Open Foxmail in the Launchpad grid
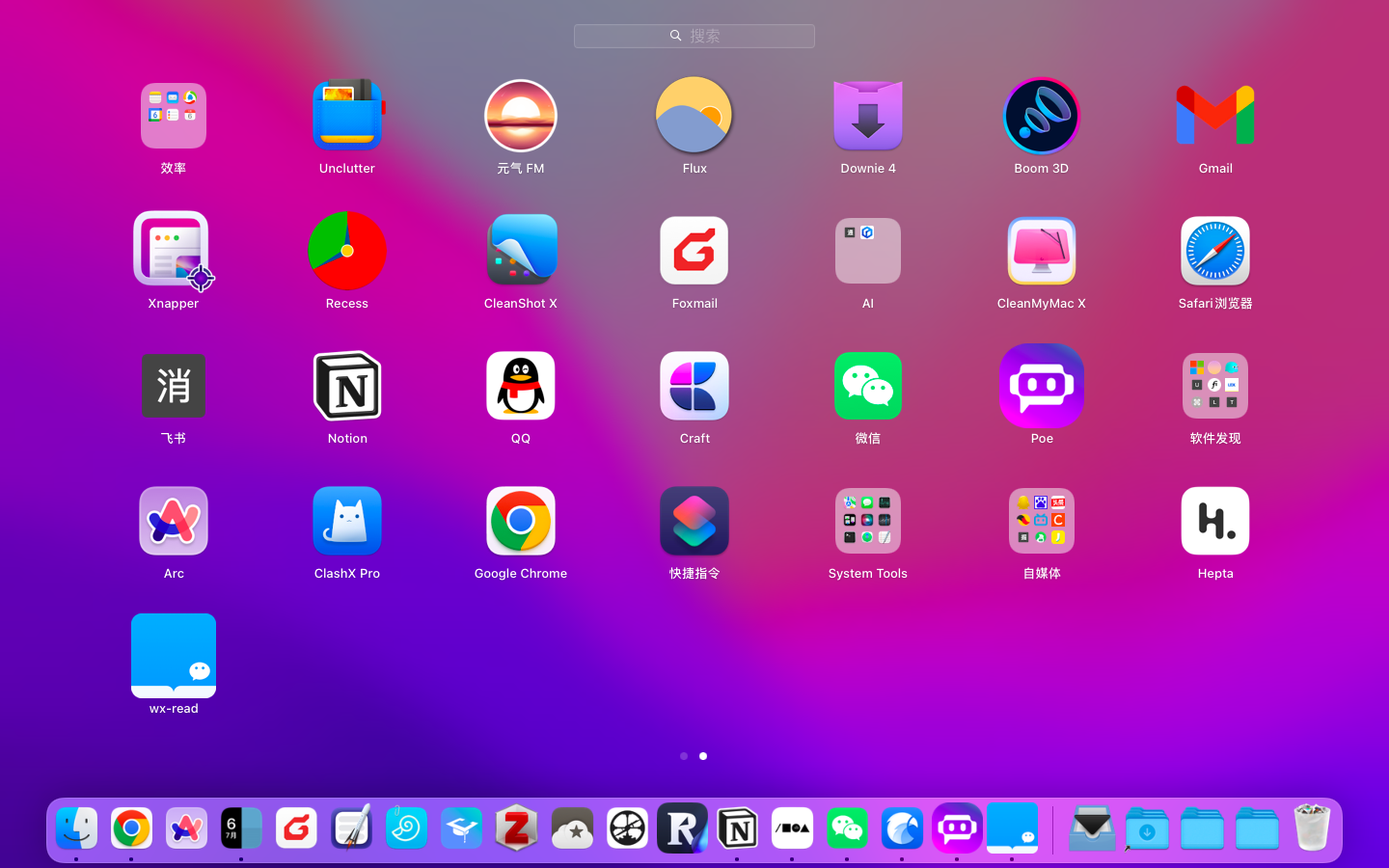1389x868 pixels. (694, 251)
